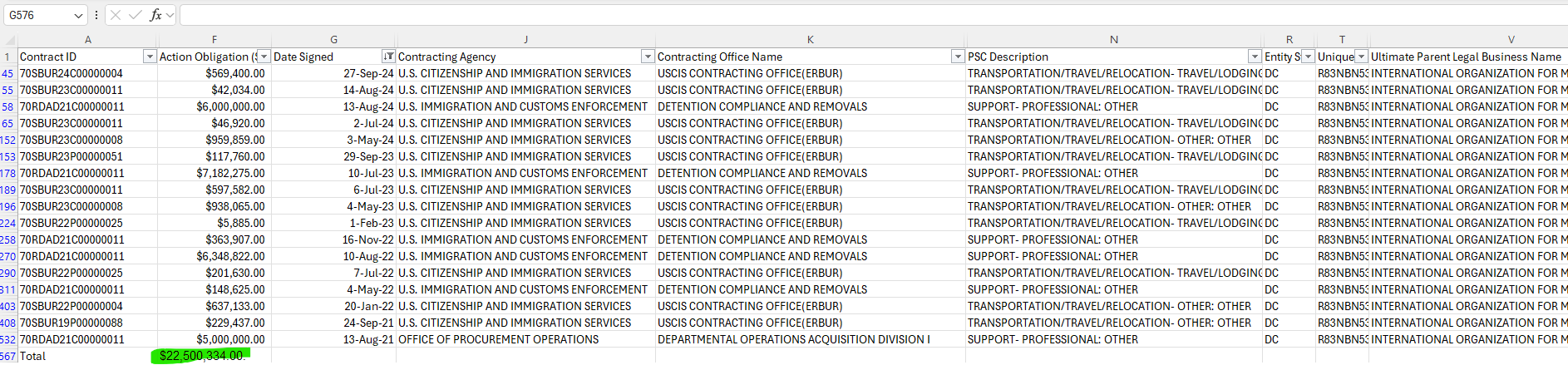This screenshot has height=365, width=1568.
Task: Open the Date Signed sort filter button
Action: click(388, 57)
